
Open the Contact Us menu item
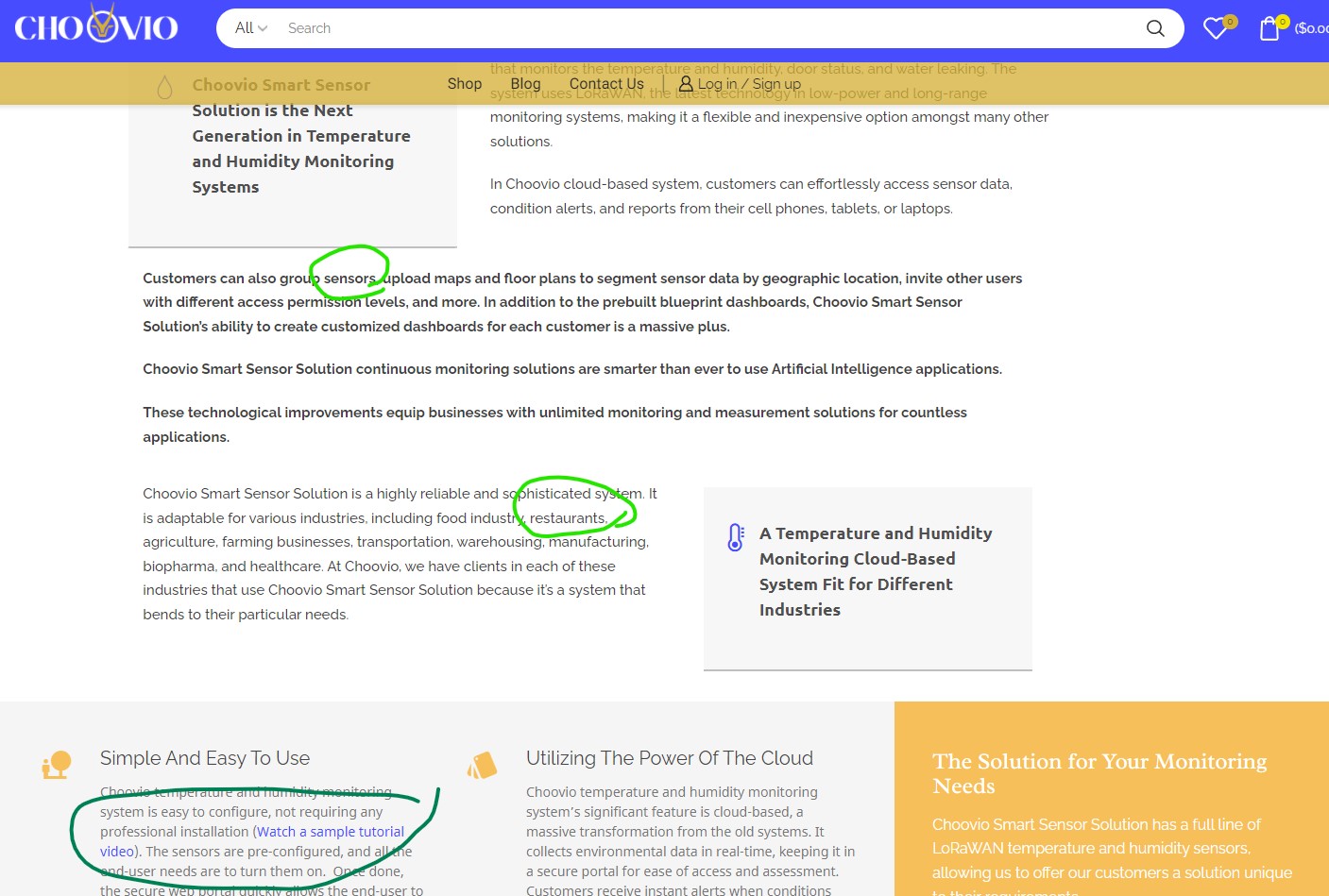[x=606, y=84]
